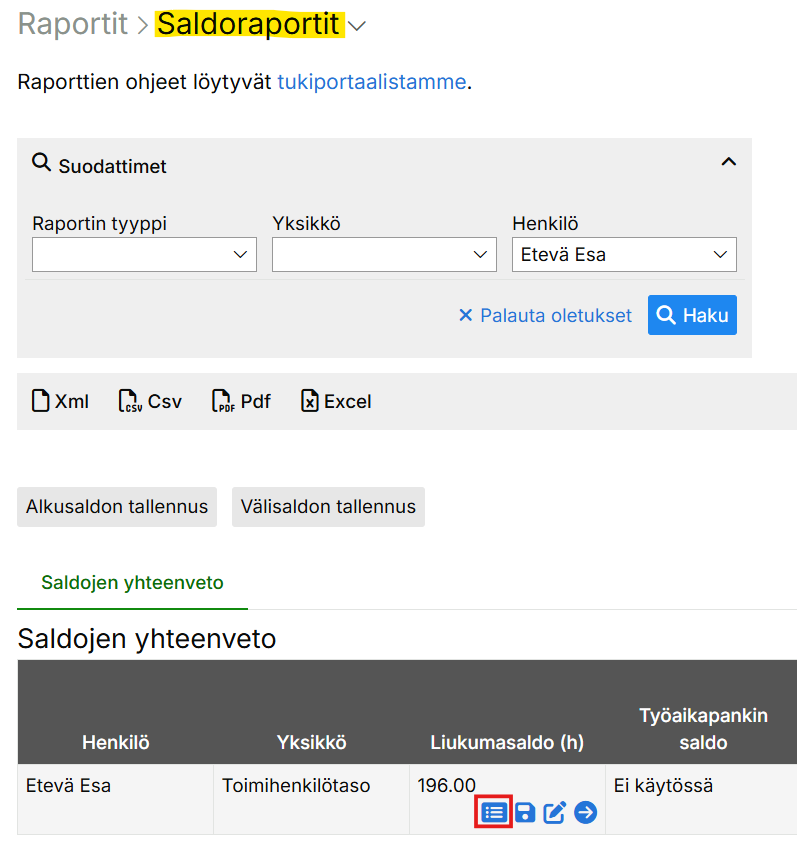797x845 pixels.
Task: Switch to the Saldojen yhteenveto tab
Action: (132, 583)
